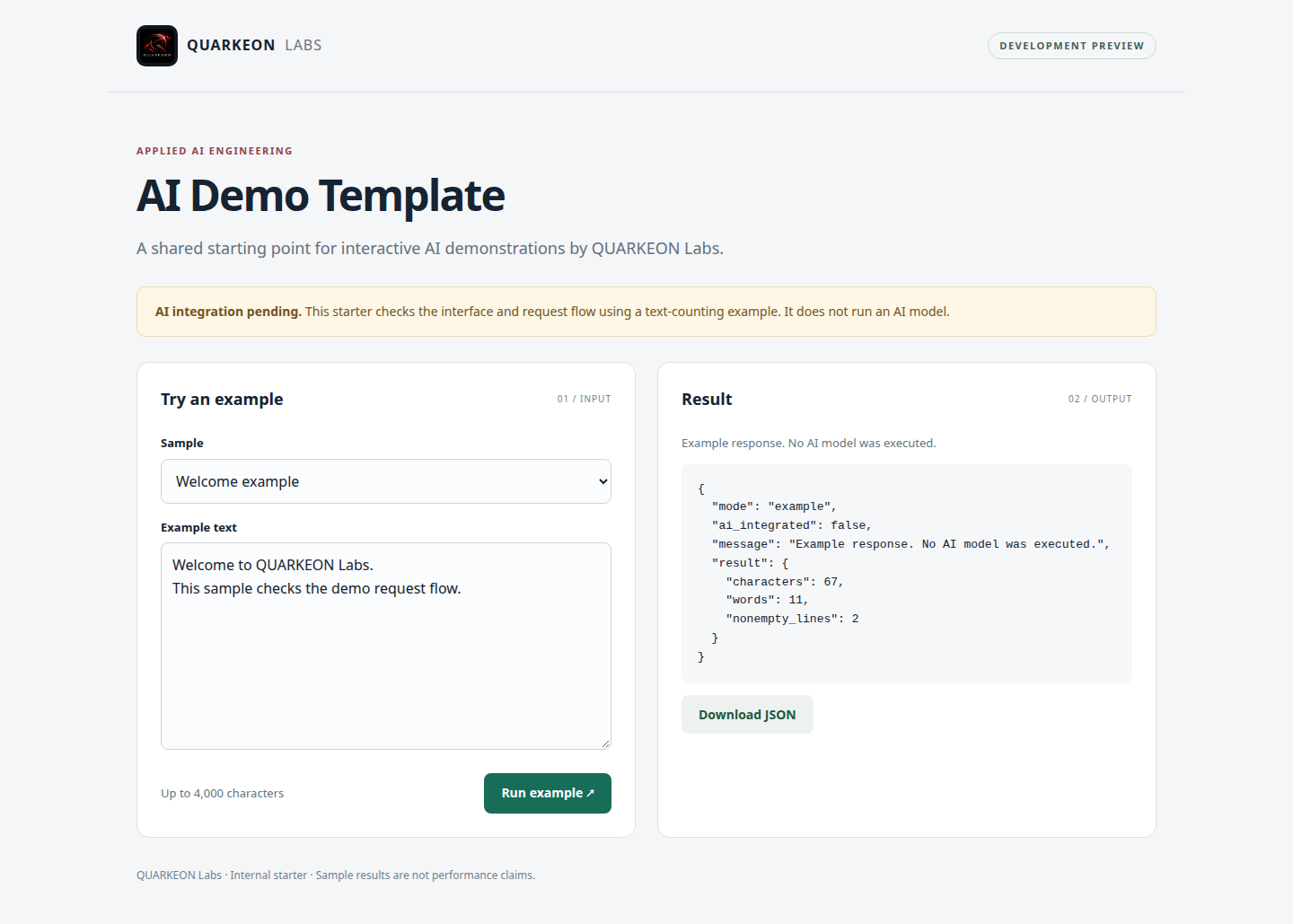Viewport: 1293px width, 924px height.
Task: Open the Sample dropdown showing Welcome example
Action: point(386,481)
